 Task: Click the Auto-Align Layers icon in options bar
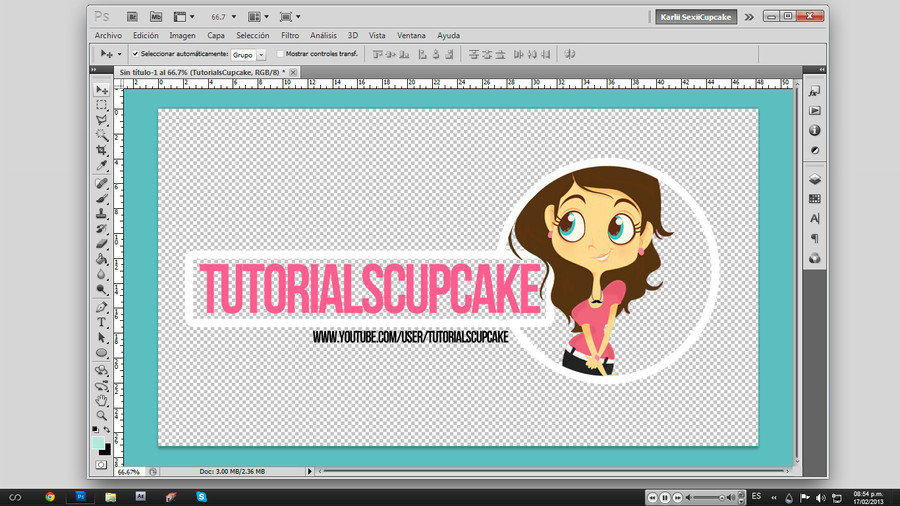click(x=570, y=54)
